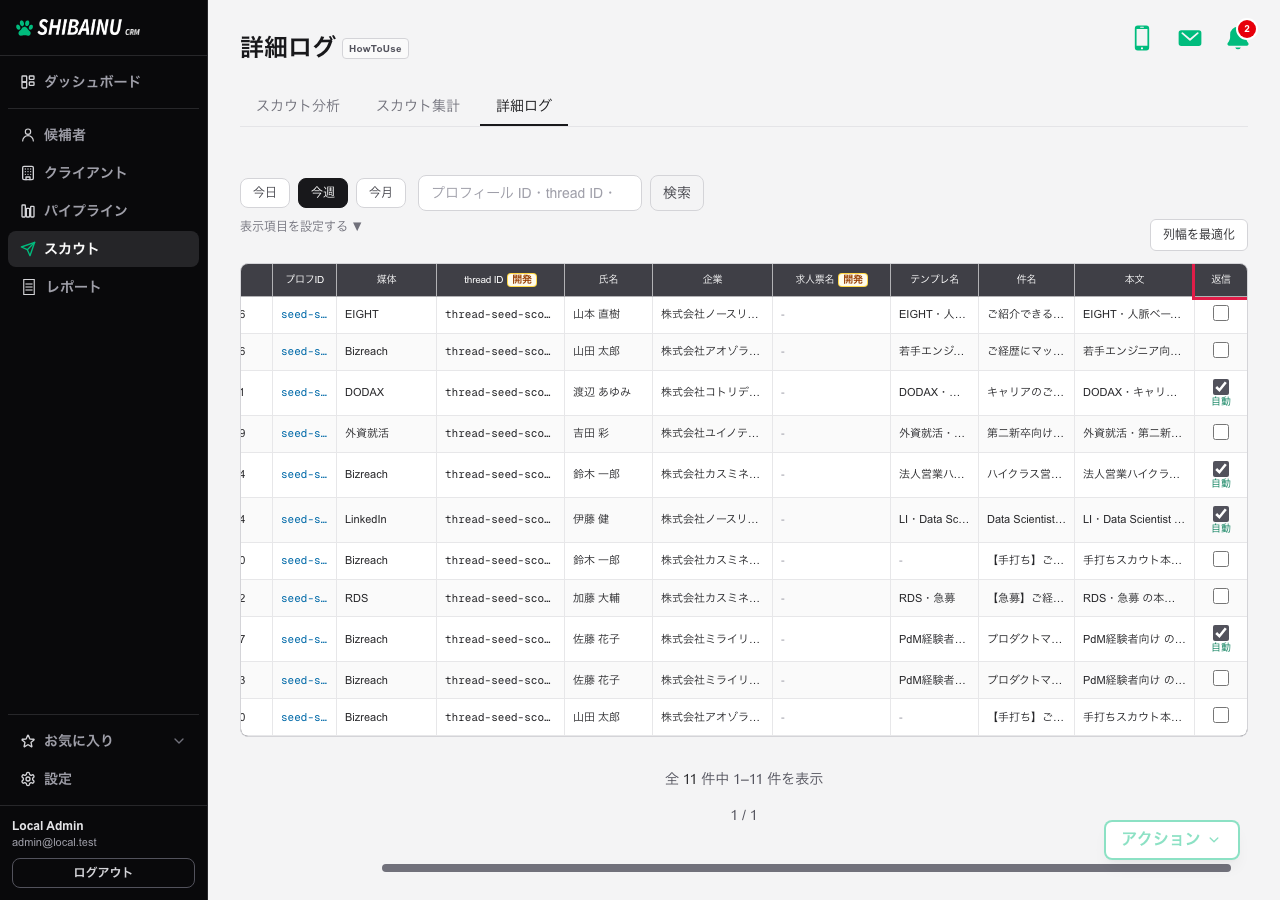Click 外資就活 media cell

click(386, 434)
